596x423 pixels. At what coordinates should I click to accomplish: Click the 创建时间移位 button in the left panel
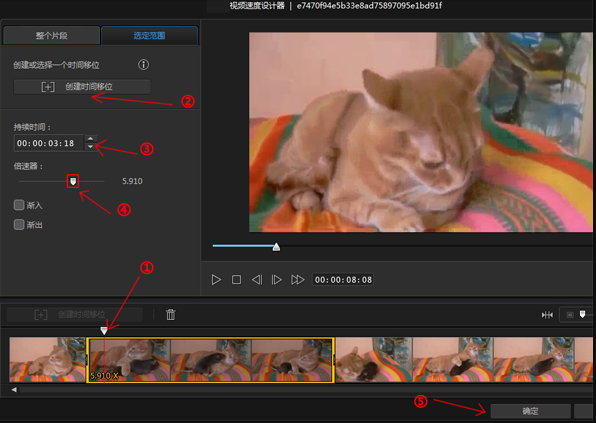coord(82,87)
